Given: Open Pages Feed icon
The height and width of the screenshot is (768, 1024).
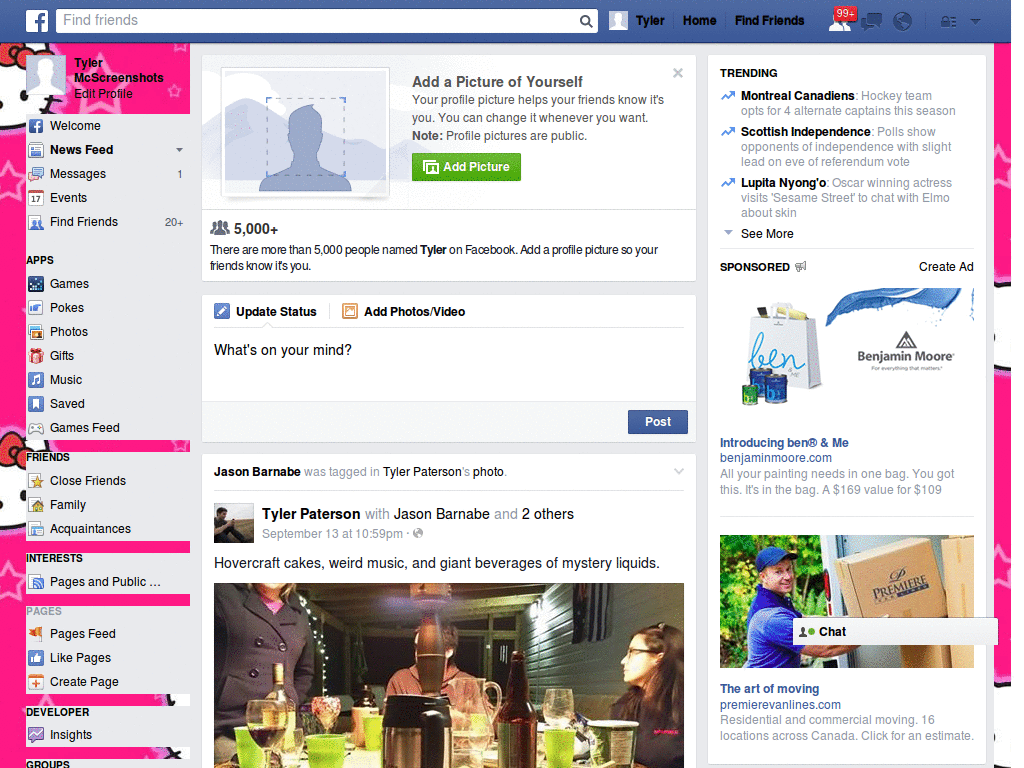Looking at the screenshot, I should [36, 633].
